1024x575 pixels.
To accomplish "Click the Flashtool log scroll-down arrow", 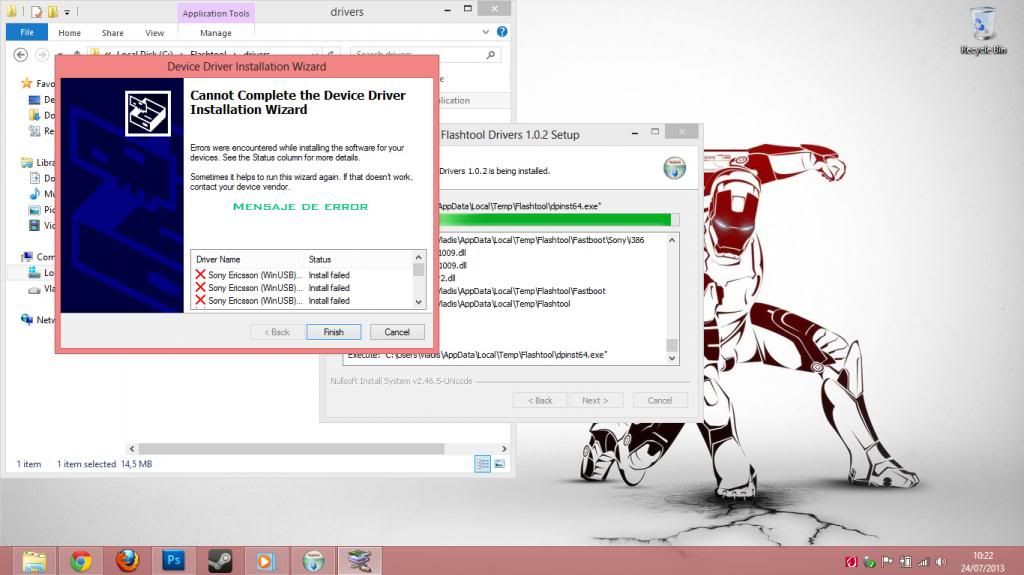I will 672,358.
